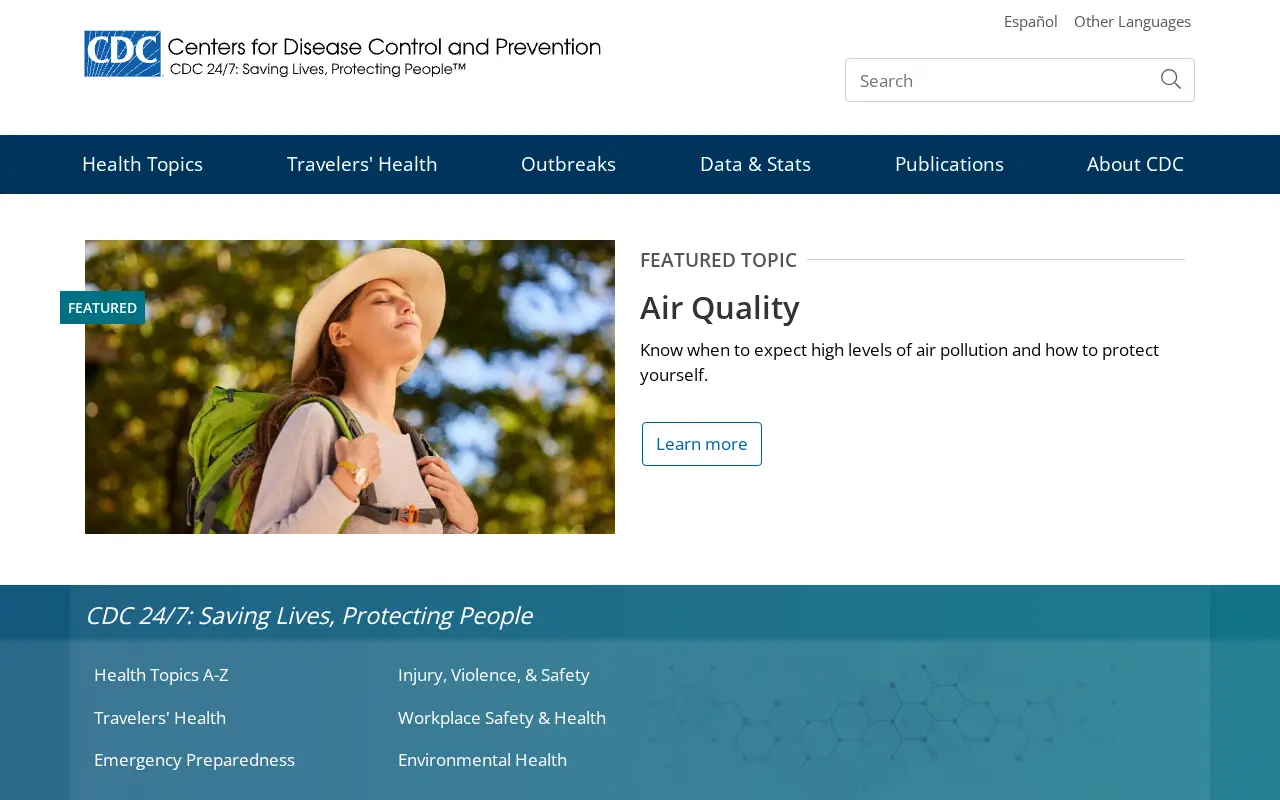Screen dimensions: 1280x800
Task: Click the 'FEATURED TOPIC' section label
Action: click(x=718, y=260)
